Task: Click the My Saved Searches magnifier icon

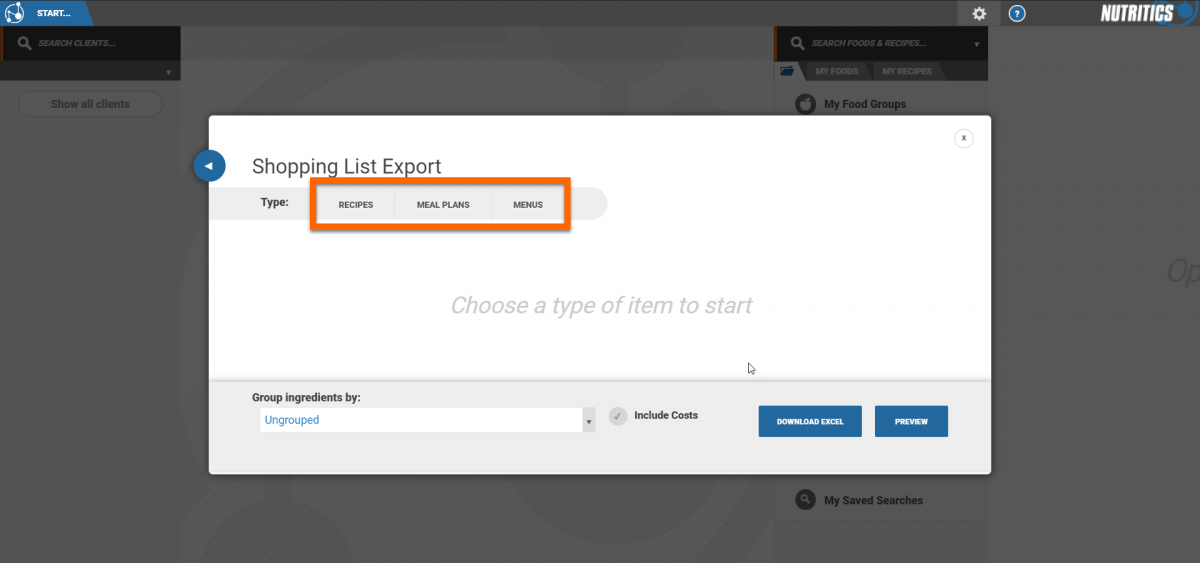Action: [x=805, y=500]
